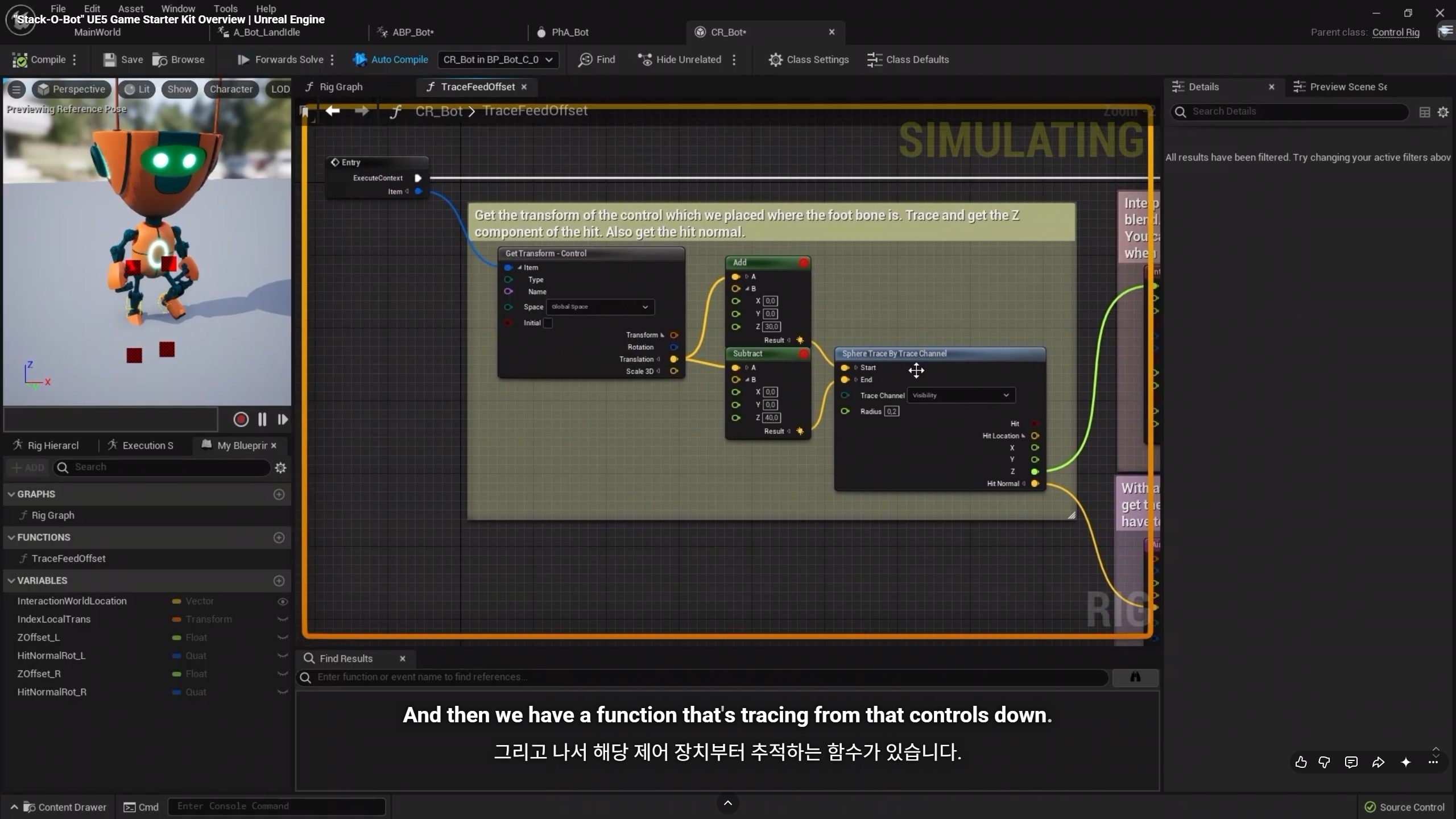This screenshot has height=819, width=1456.
Task: Collapse the GRAPHS section
Action: pos(11,494)
